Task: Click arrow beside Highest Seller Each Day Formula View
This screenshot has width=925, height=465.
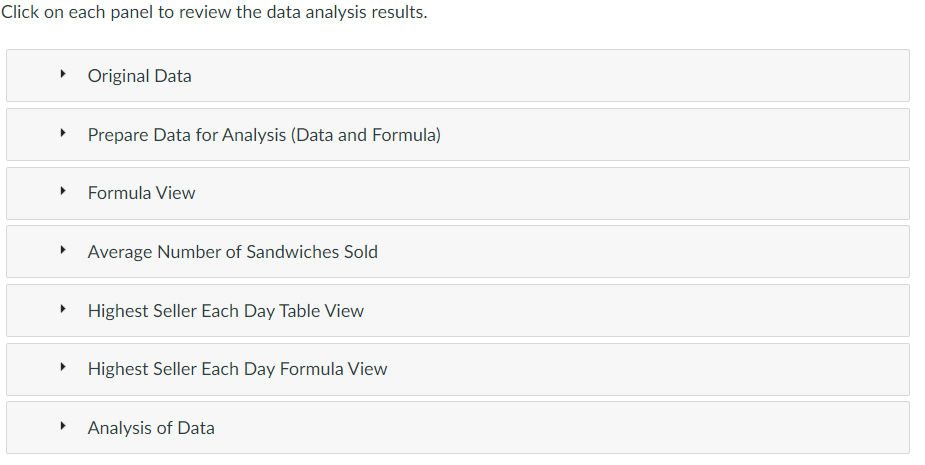Action: pos(63,369)
